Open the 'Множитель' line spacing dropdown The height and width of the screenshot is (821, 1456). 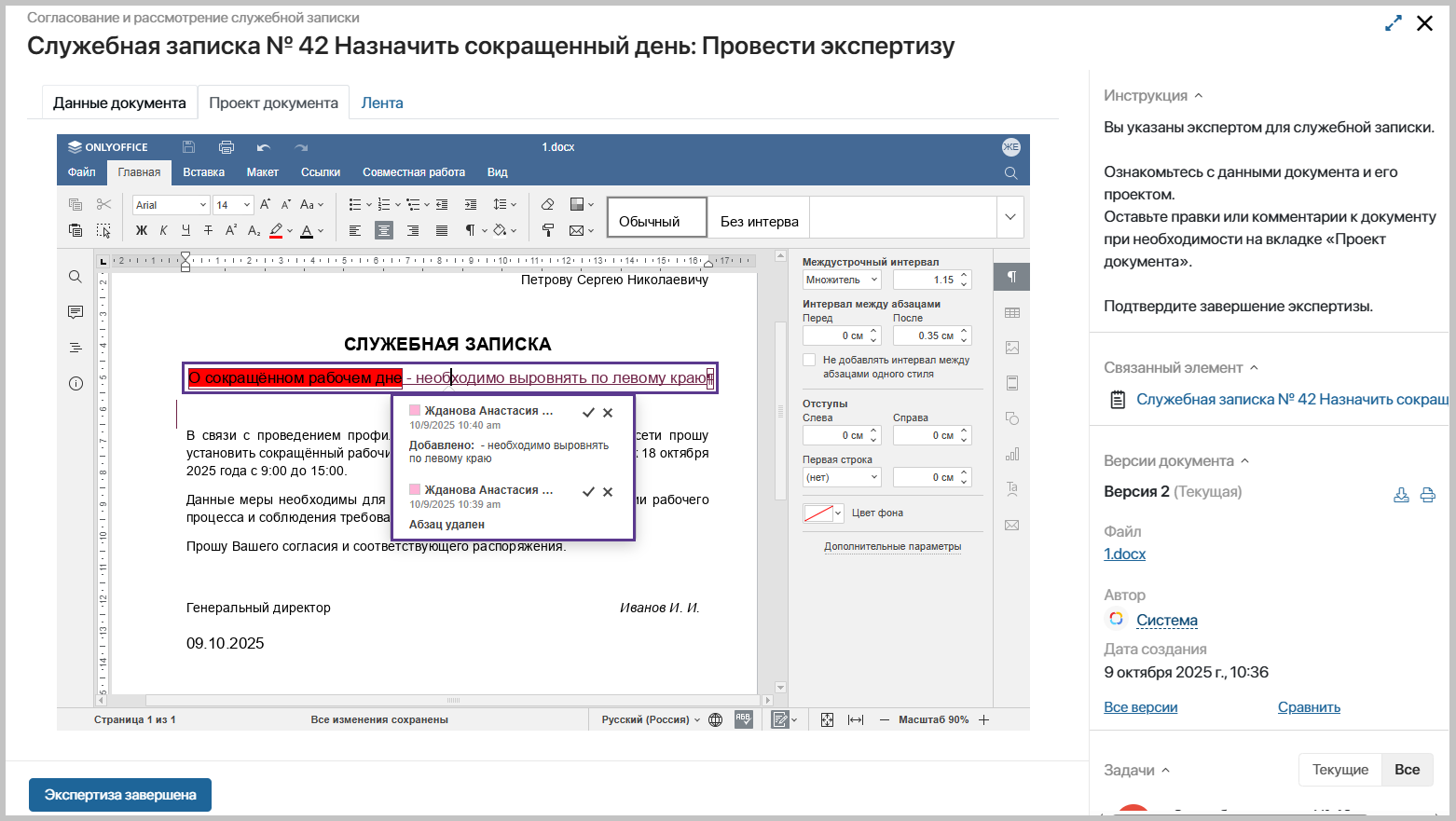coord(842,280)
